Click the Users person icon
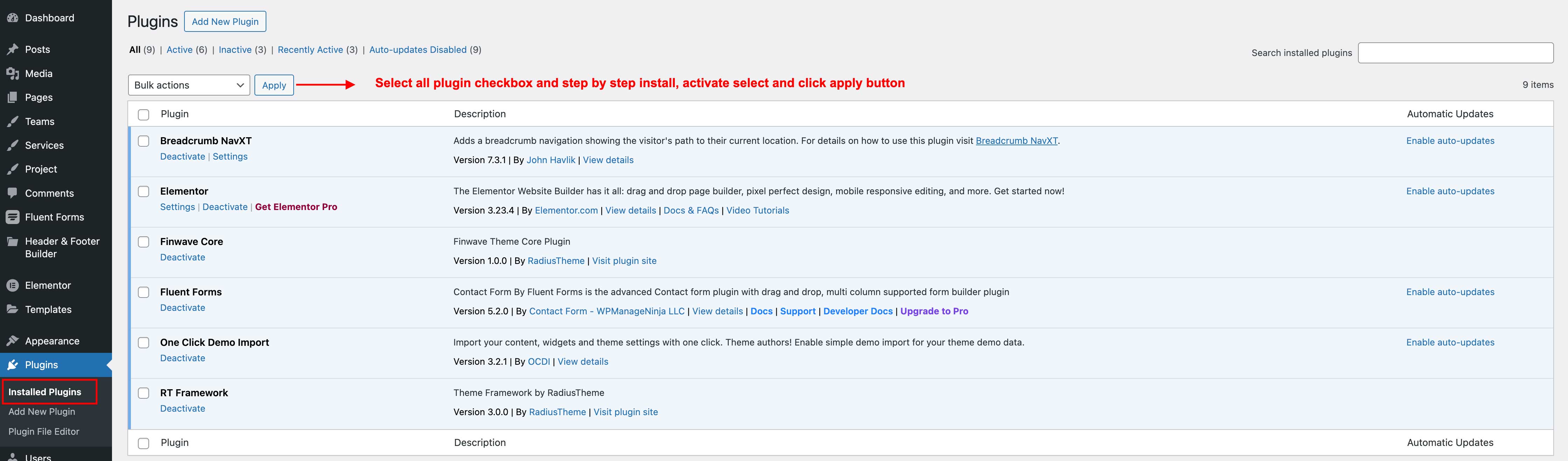Image resolution: width=1568 pixels, height=461 pixels. click(x=12, y=457)
